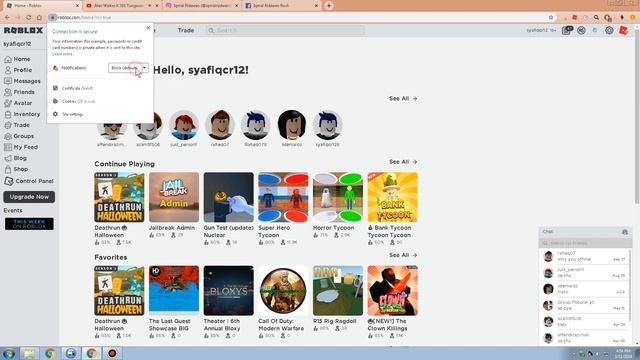Click the site lock icon in address bar
Image resolution: width=640 pixels, height=360 pixels.
[52, 18]
